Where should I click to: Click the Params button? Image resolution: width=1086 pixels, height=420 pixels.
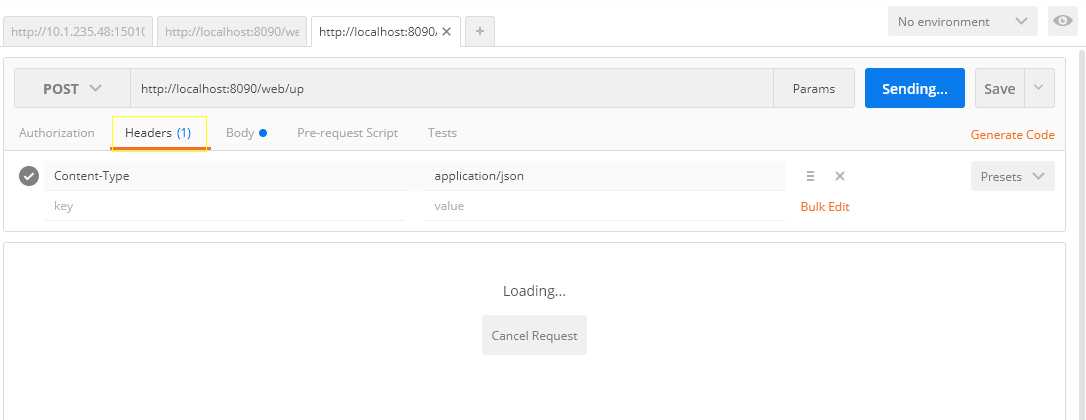814,88
